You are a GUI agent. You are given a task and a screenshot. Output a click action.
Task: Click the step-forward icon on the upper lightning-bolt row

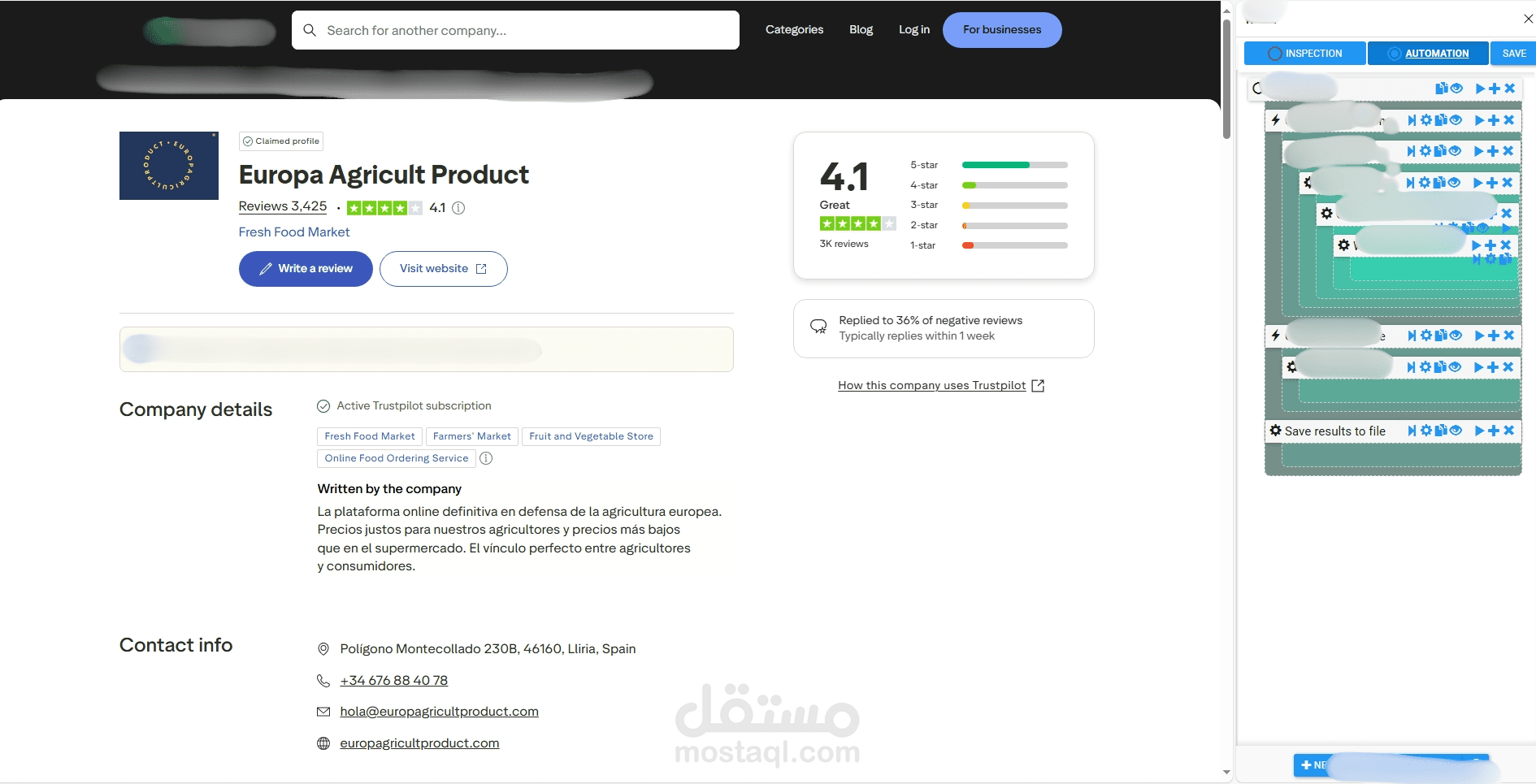click(x=1412, y=120)
